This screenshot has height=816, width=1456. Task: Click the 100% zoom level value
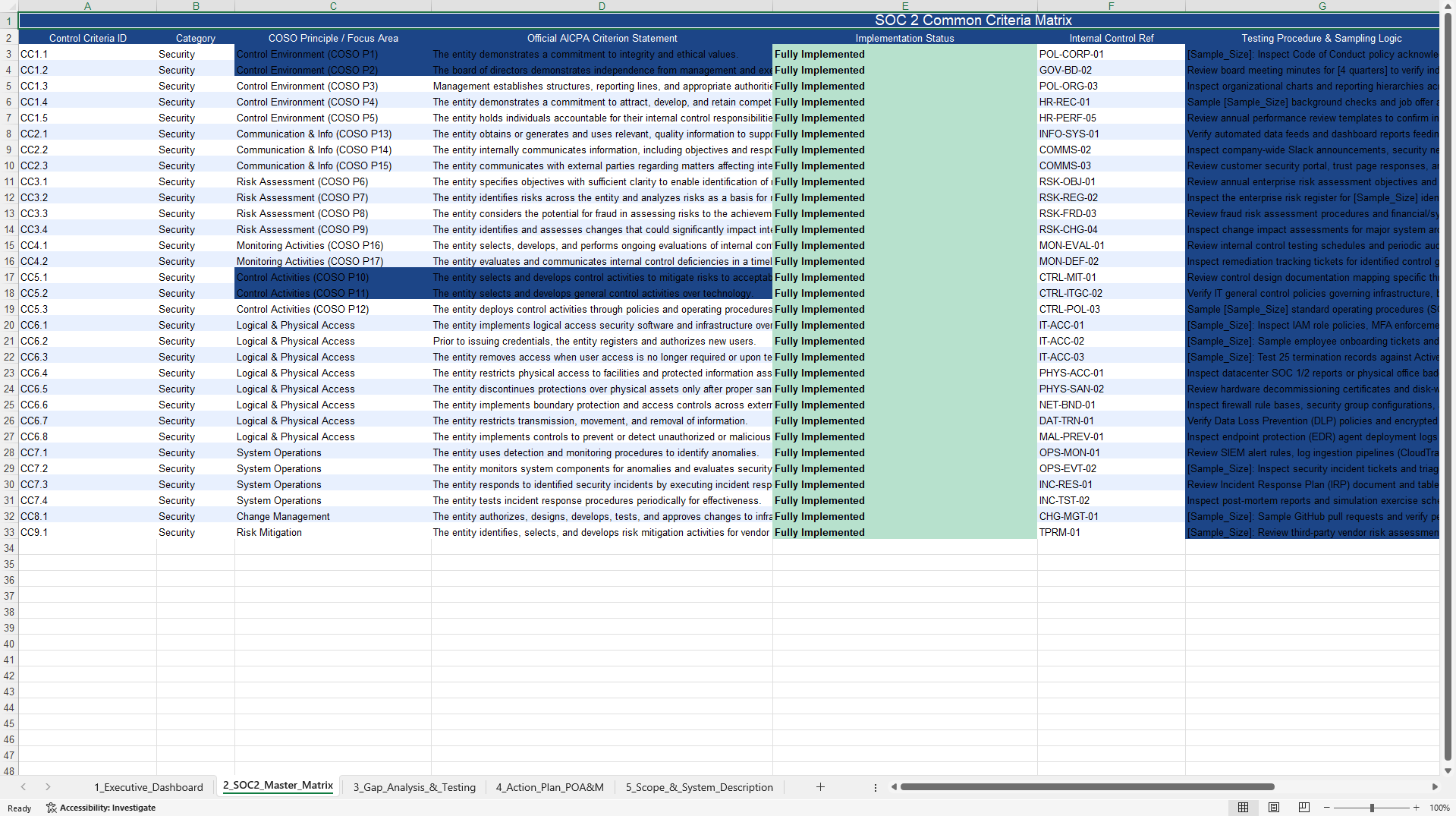(x=1439, y=808)
